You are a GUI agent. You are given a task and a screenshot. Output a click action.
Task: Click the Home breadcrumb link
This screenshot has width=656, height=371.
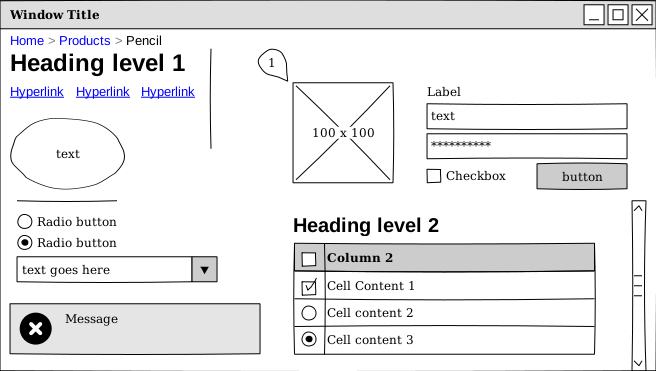pyautogui.click(x=27, y=41)
